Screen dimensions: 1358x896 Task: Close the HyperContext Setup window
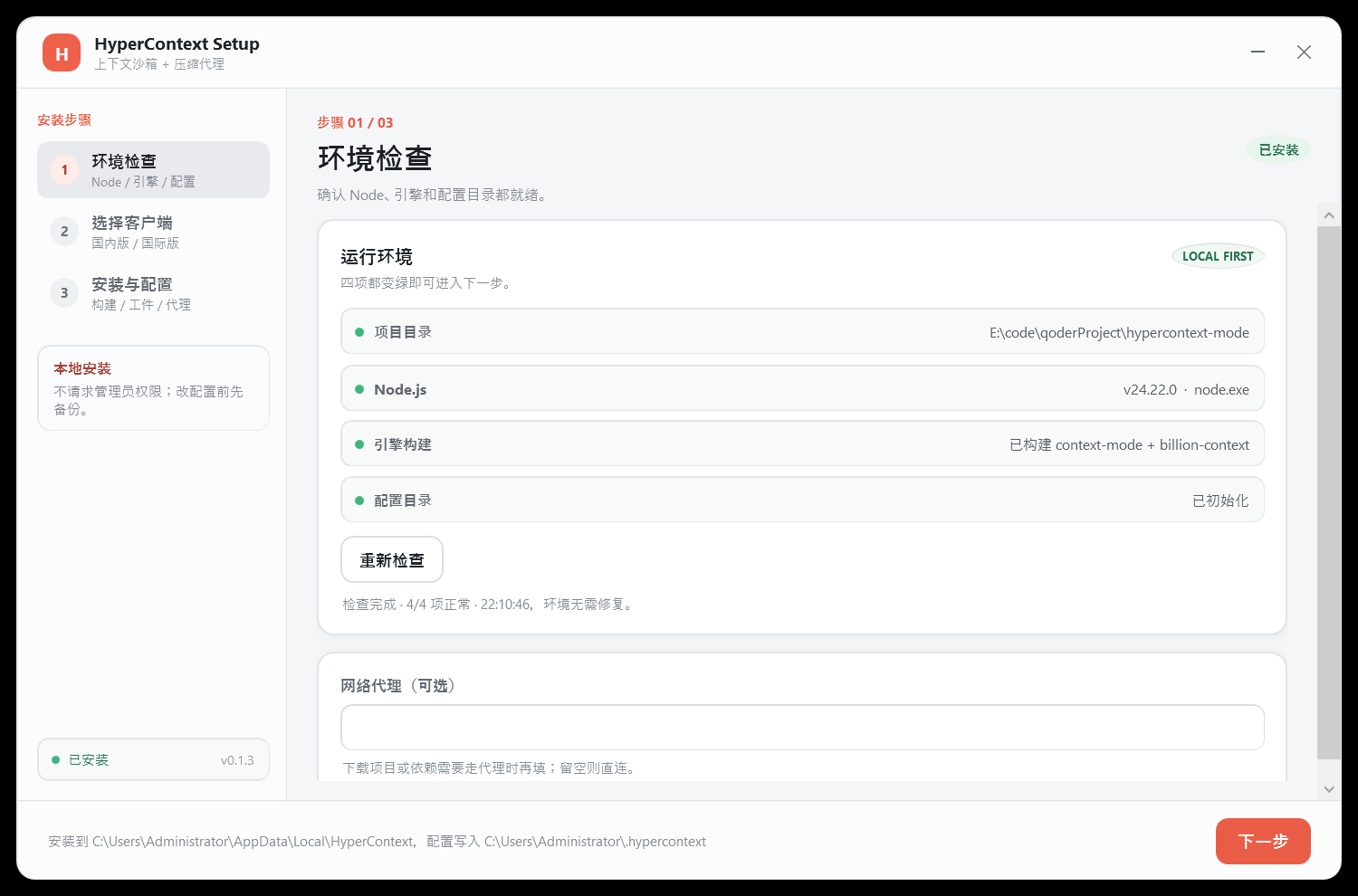tap(1304, 52)
